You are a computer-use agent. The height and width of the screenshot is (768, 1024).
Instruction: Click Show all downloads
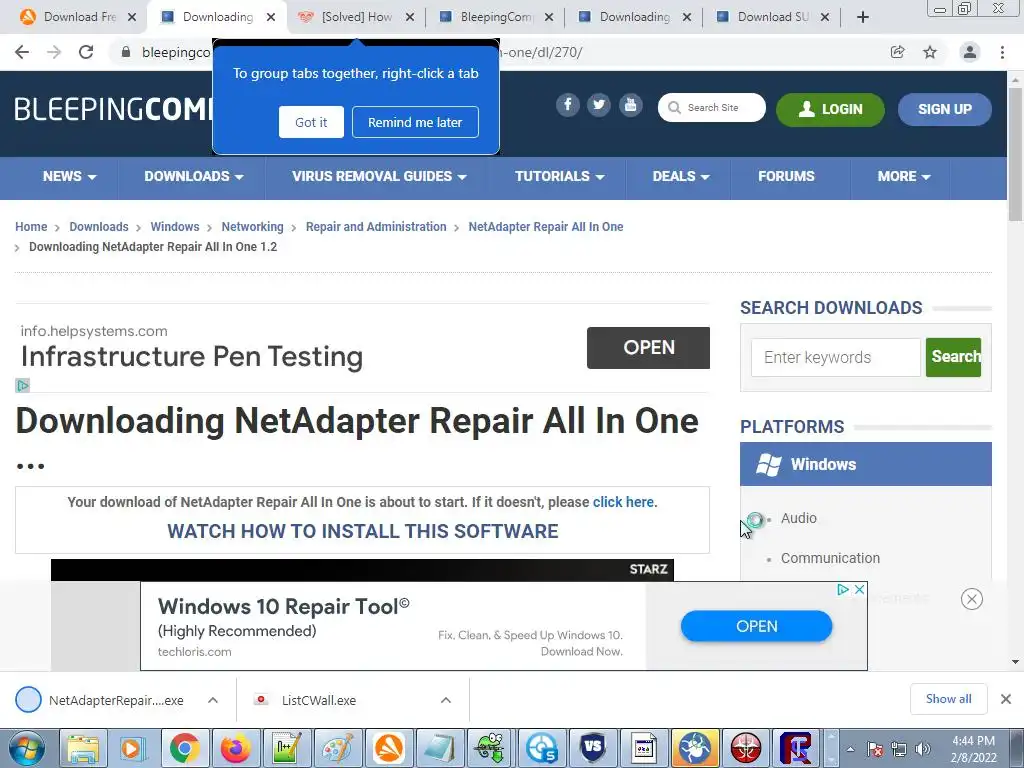coord(948,699)
